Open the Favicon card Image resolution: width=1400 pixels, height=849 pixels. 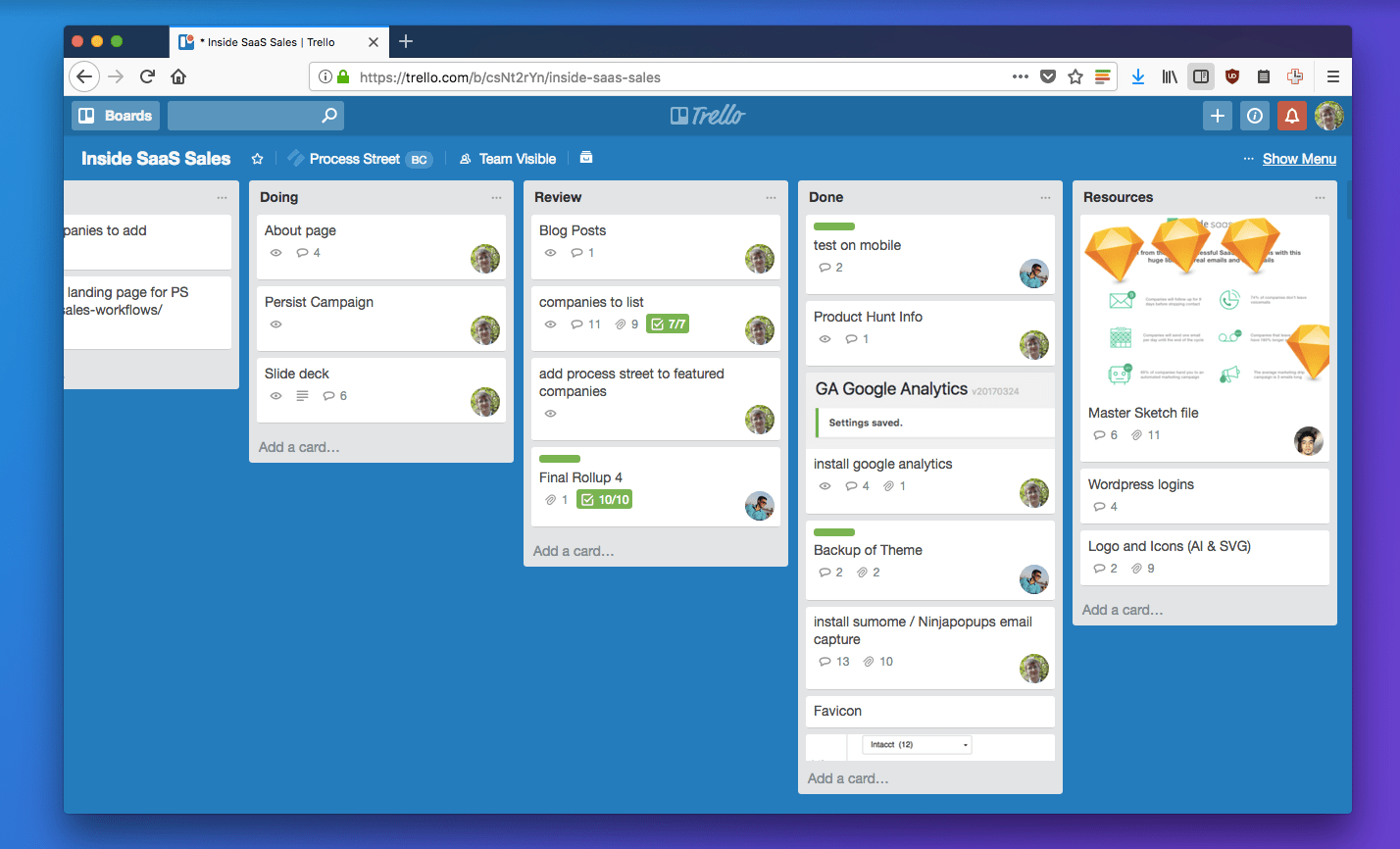[x=930, y=711]
